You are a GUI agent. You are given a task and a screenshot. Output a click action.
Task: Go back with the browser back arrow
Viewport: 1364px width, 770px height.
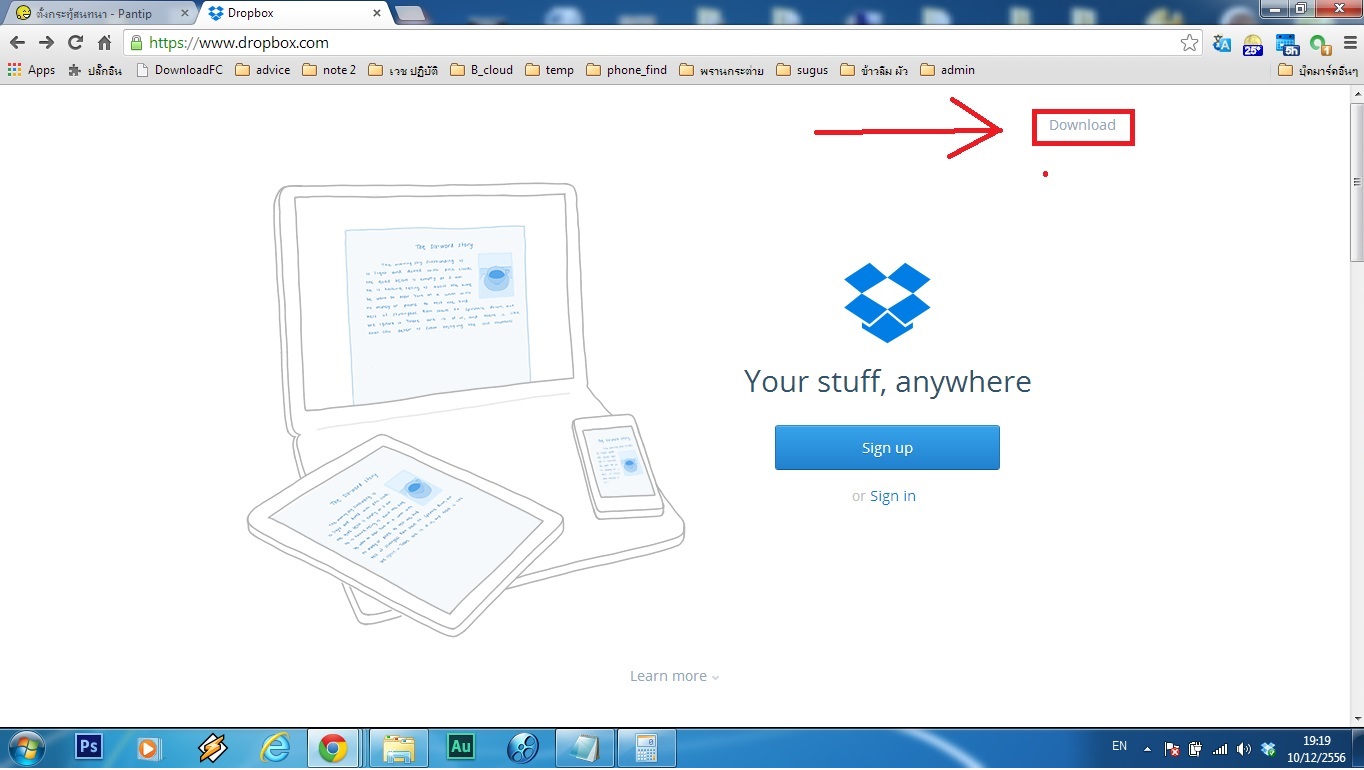click(x=17, y=43)
